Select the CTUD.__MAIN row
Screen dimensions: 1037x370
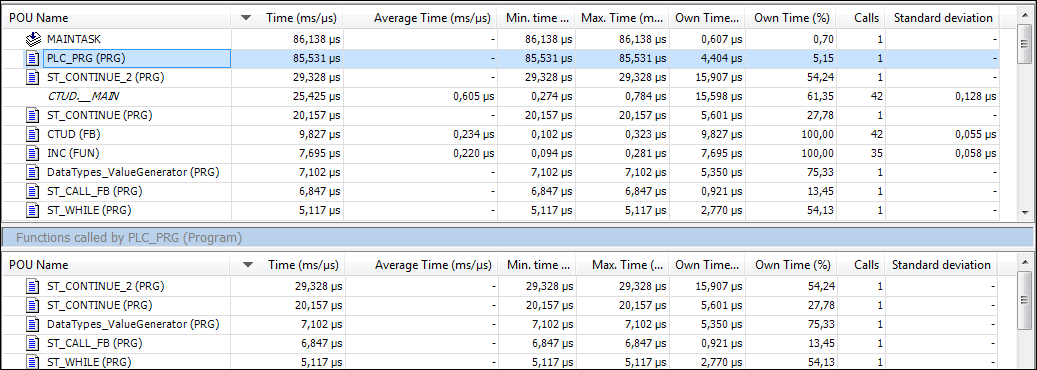point(501,97)
